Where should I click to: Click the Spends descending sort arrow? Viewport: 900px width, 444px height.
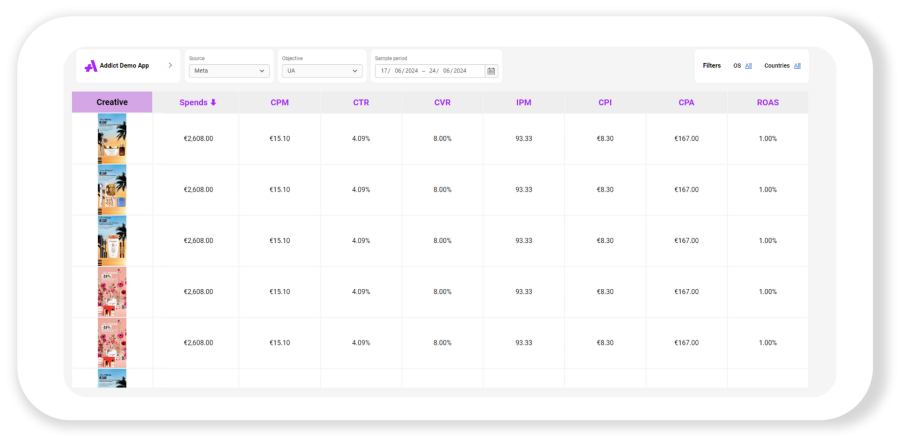click(x=213, y=102)
